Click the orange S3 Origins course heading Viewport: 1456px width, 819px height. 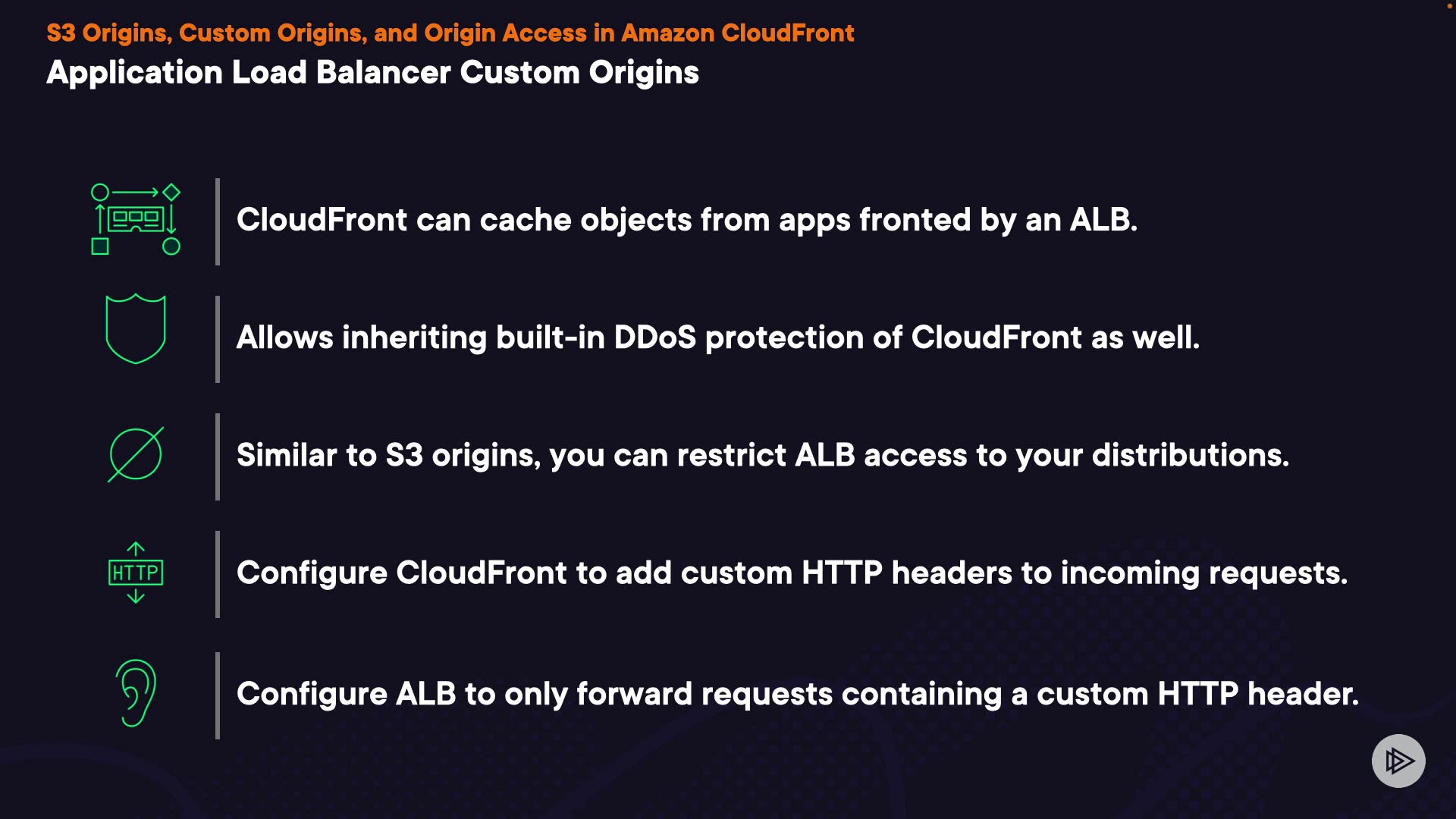(450, 33)
